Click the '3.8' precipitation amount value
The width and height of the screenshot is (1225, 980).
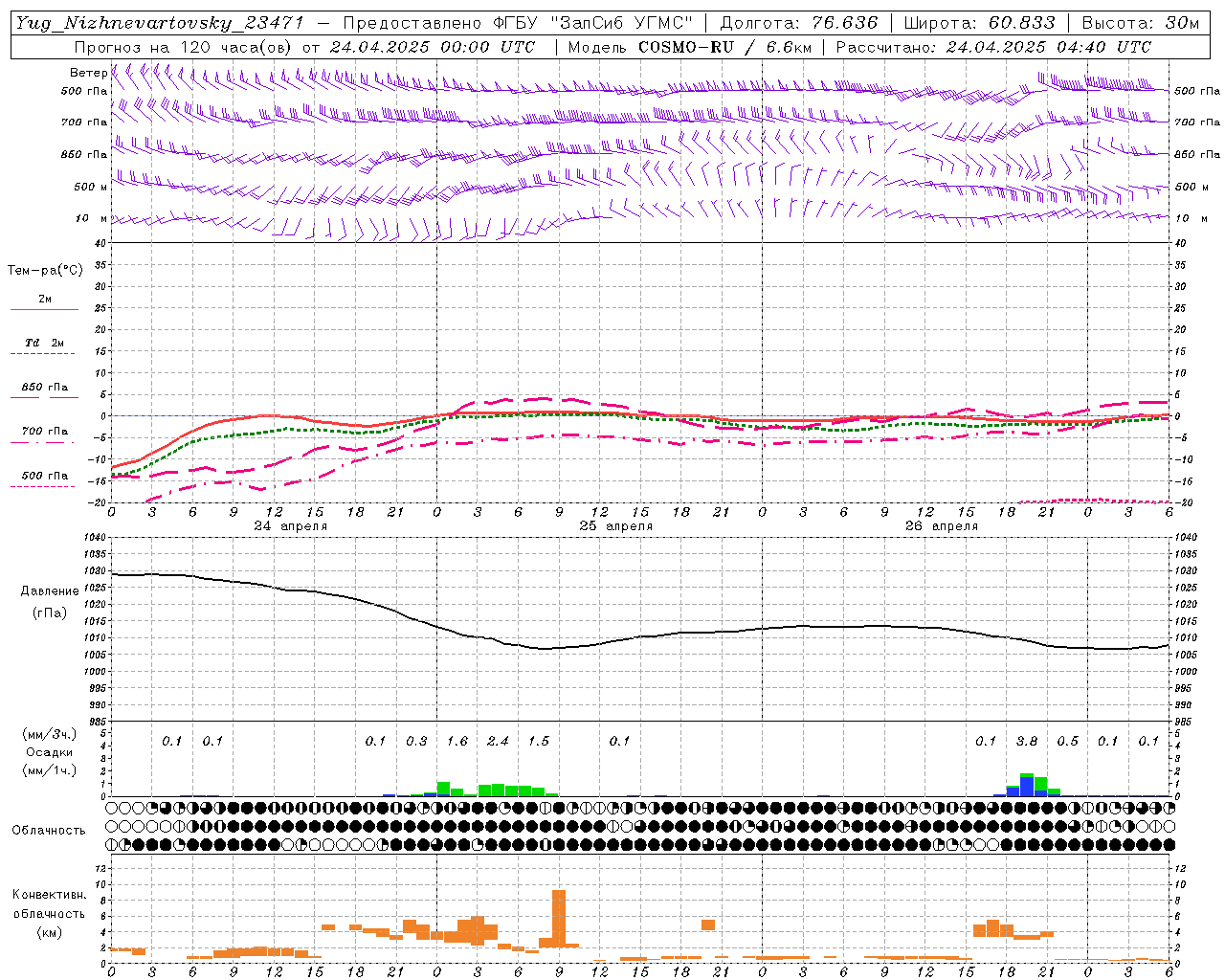pos(1027,741)
